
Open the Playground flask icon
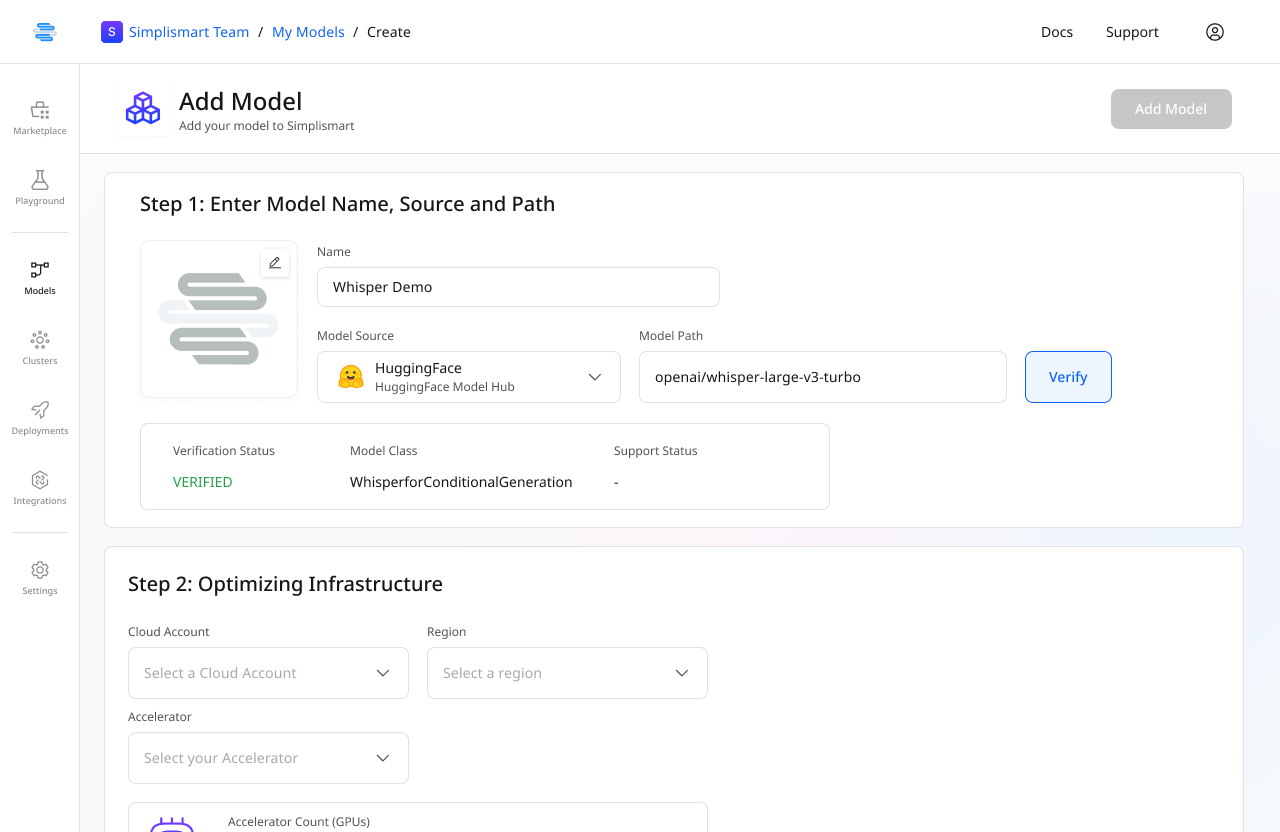click(40, 187)
